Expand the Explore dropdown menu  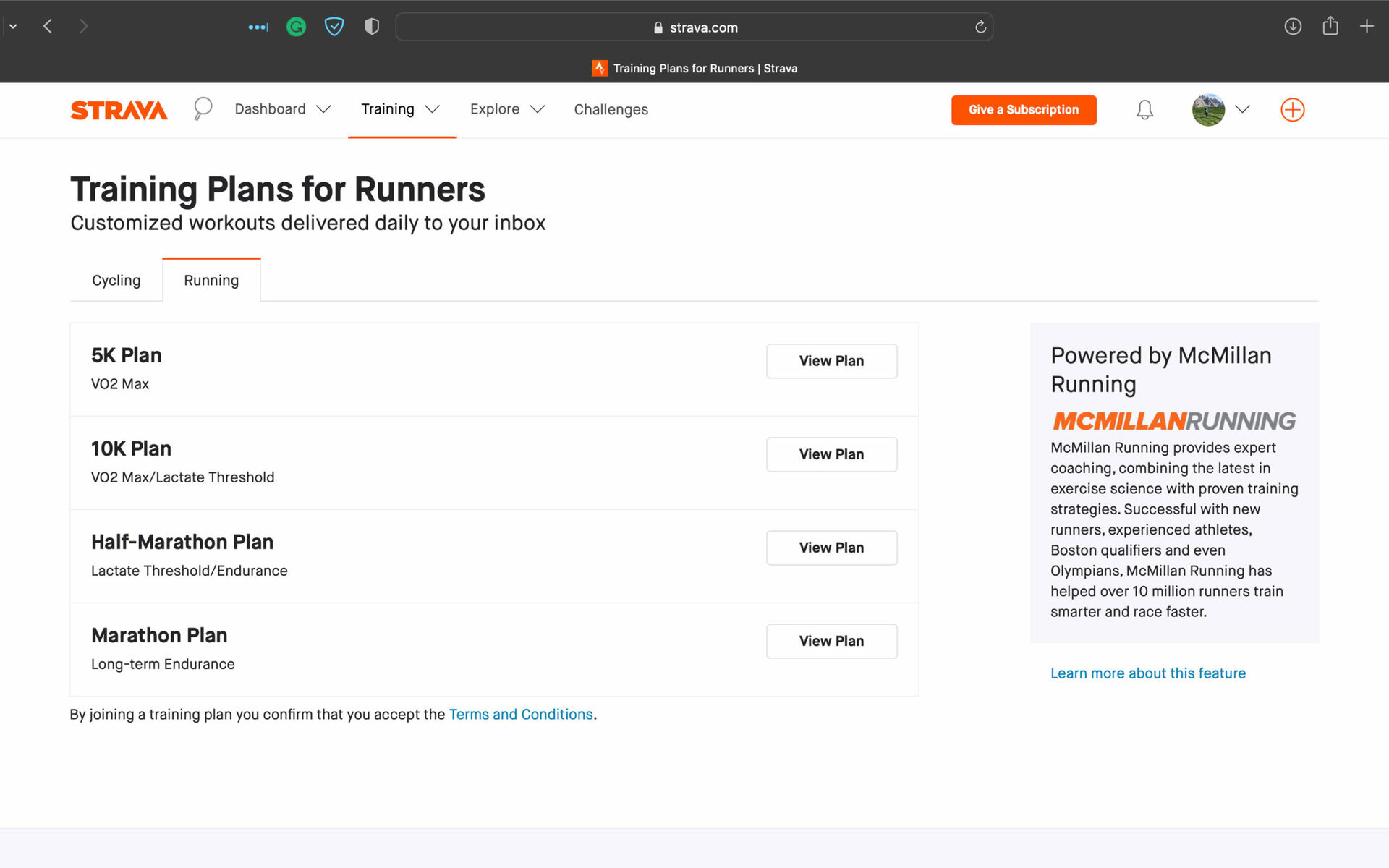tap(507, 109)
